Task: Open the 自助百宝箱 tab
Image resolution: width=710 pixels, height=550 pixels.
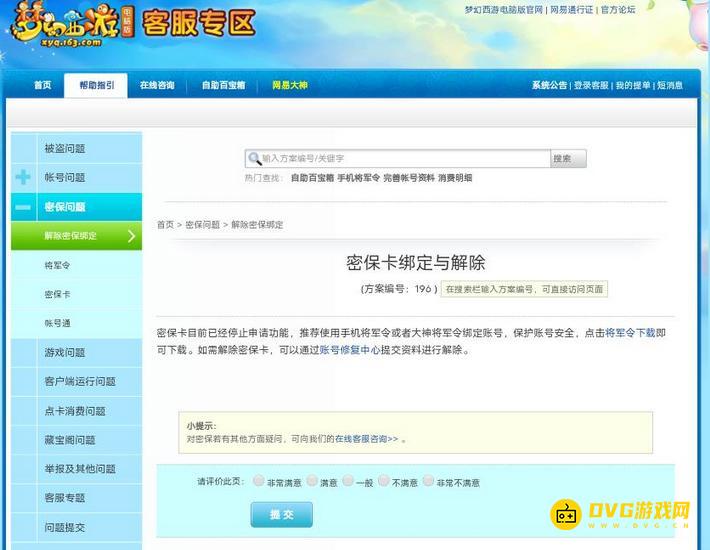Action: tap(224, 85)
